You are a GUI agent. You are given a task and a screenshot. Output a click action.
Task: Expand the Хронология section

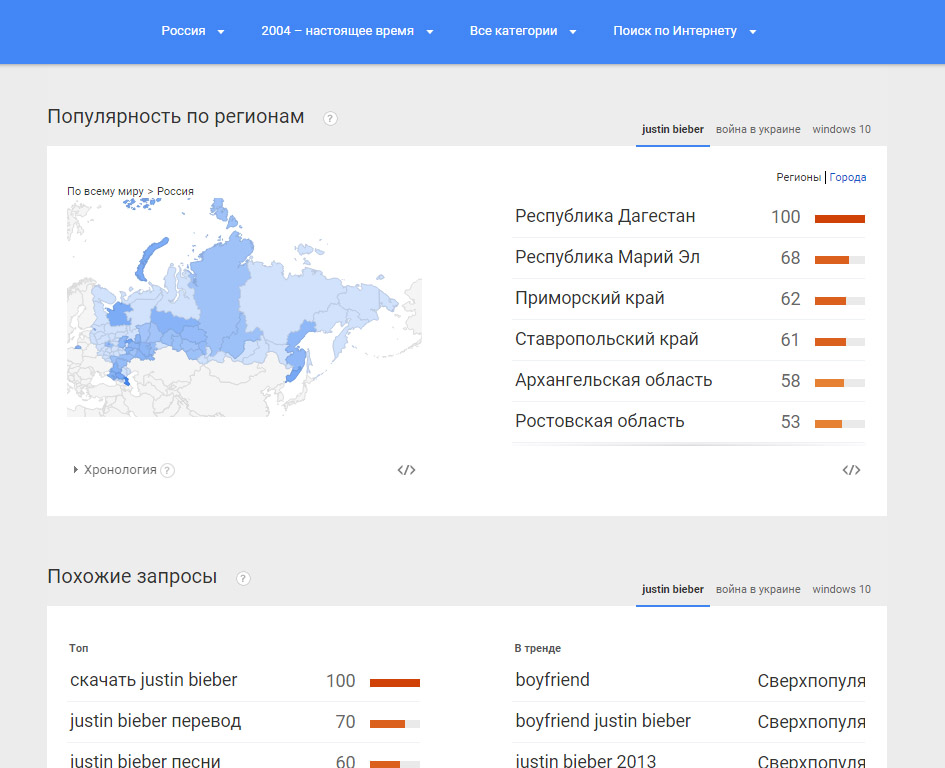[114, 470]
